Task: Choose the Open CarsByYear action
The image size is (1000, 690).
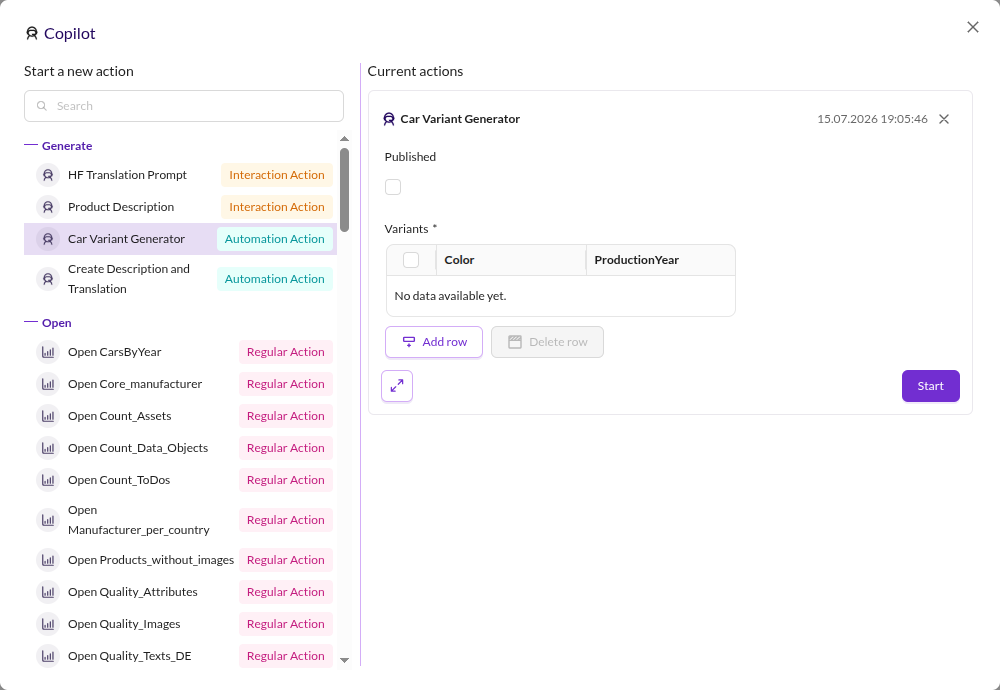Action: (180, 352)
